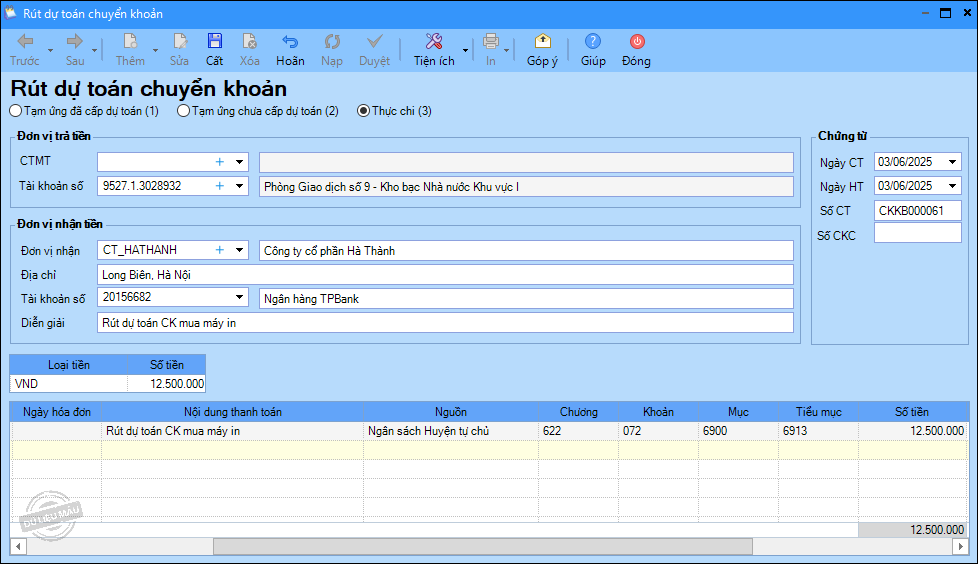Open the CTMT dropdown list
This screenshot has height=564, width=978.
(x=240, y=162)
